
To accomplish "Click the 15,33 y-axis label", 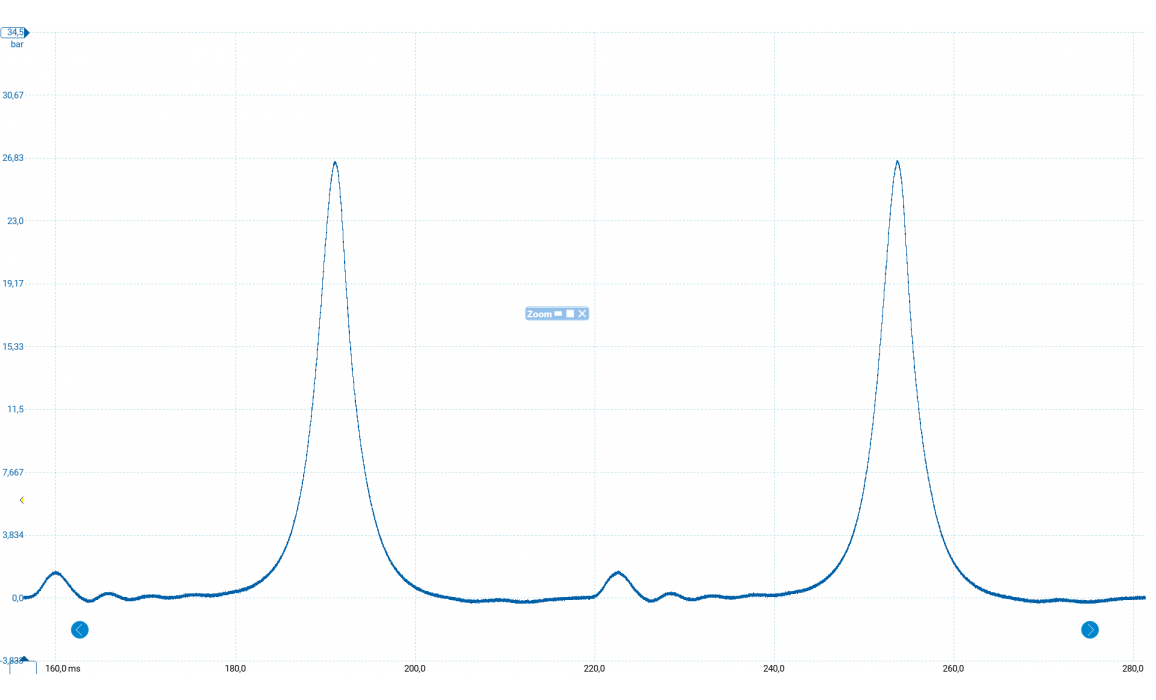I will tap(14, 347).
